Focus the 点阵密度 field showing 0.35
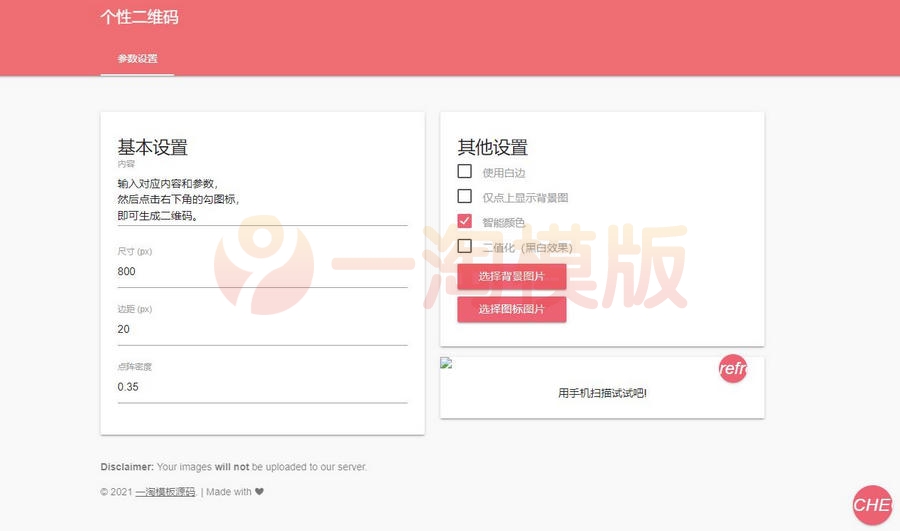 coord(262,387)
